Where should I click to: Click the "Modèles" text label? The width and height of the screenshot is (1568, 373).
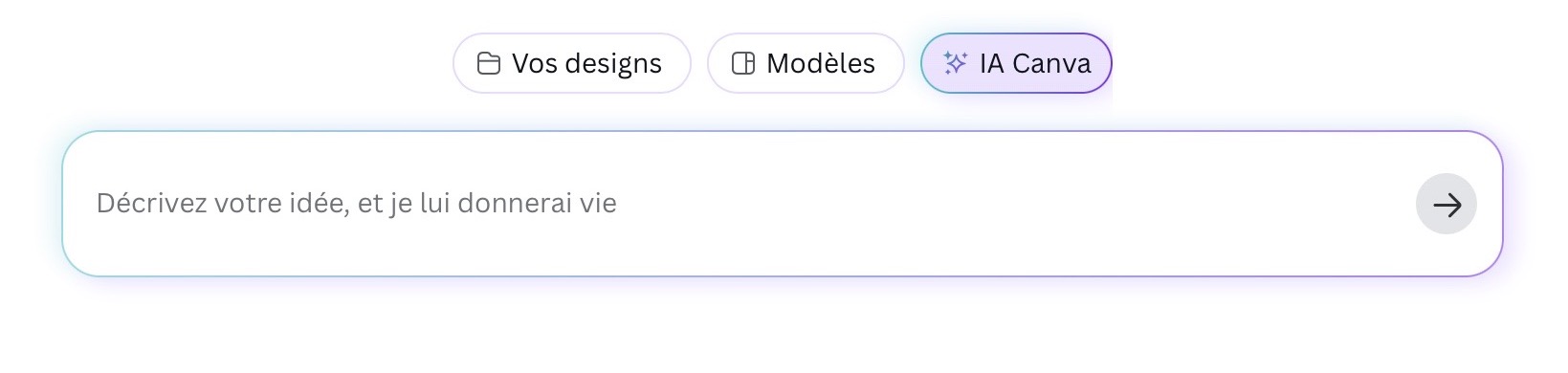[x=821, y=63]
